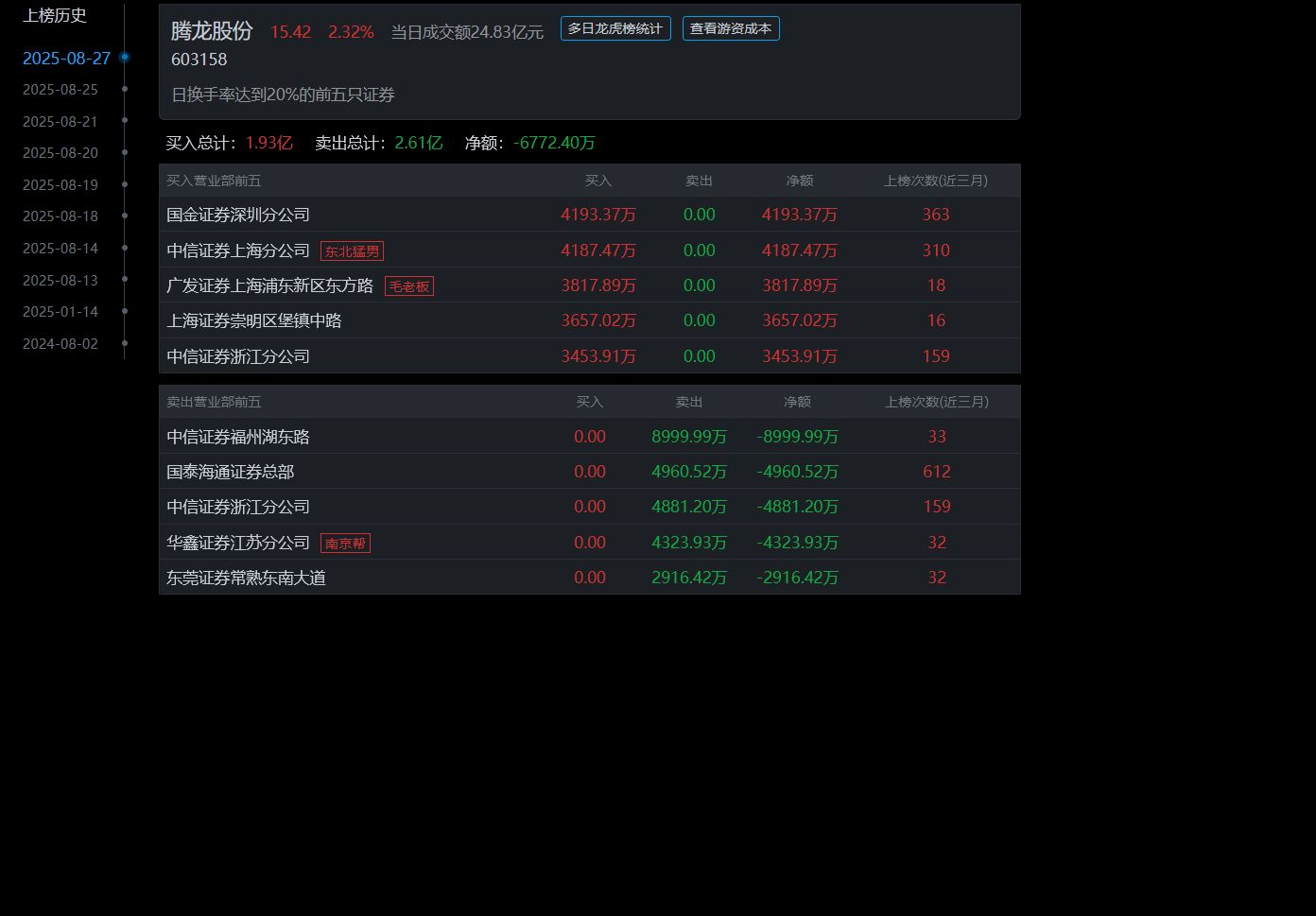Select history date 2025-08-19
Image resolution: width=1316 pixels, height=916 pixels.
(x=61, y=185)
